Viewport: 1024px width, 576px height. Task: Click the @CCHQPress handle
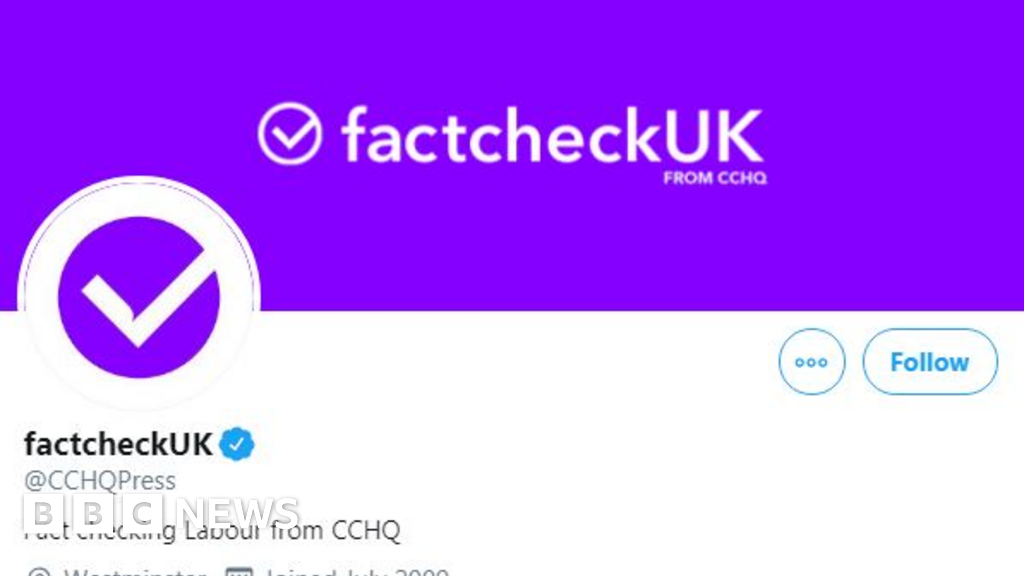click(x=100, y=480)
